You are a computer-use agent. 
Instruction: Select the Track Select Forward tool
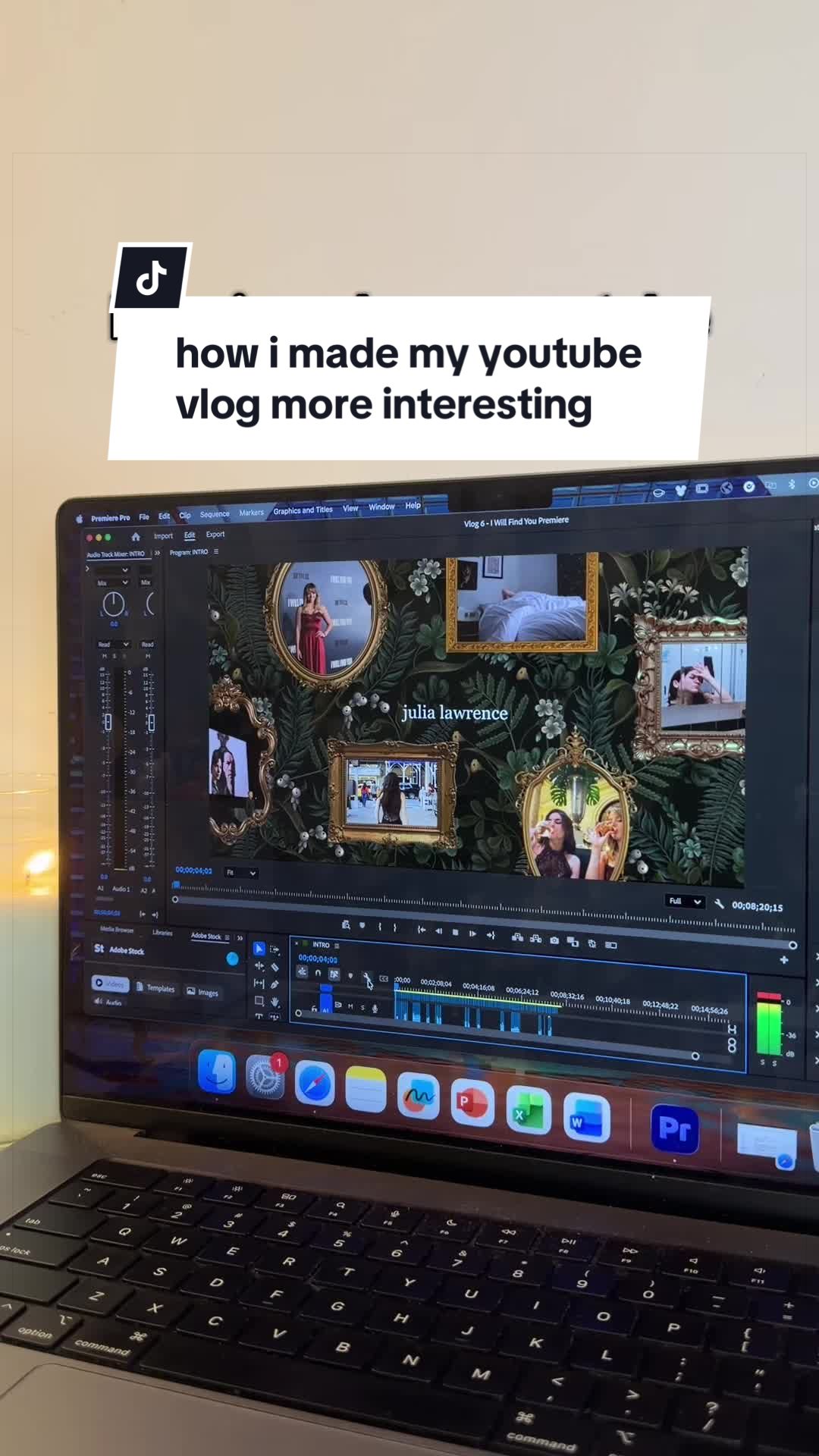[x=275, y=949]
